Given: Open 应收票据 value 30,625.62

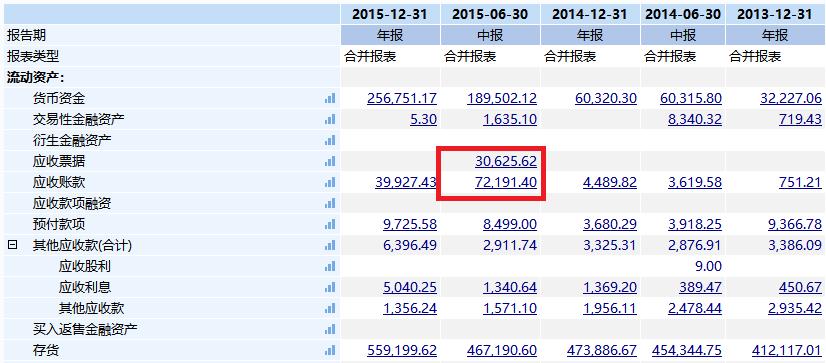Looking at the screenshot, I should coord(506,161).
